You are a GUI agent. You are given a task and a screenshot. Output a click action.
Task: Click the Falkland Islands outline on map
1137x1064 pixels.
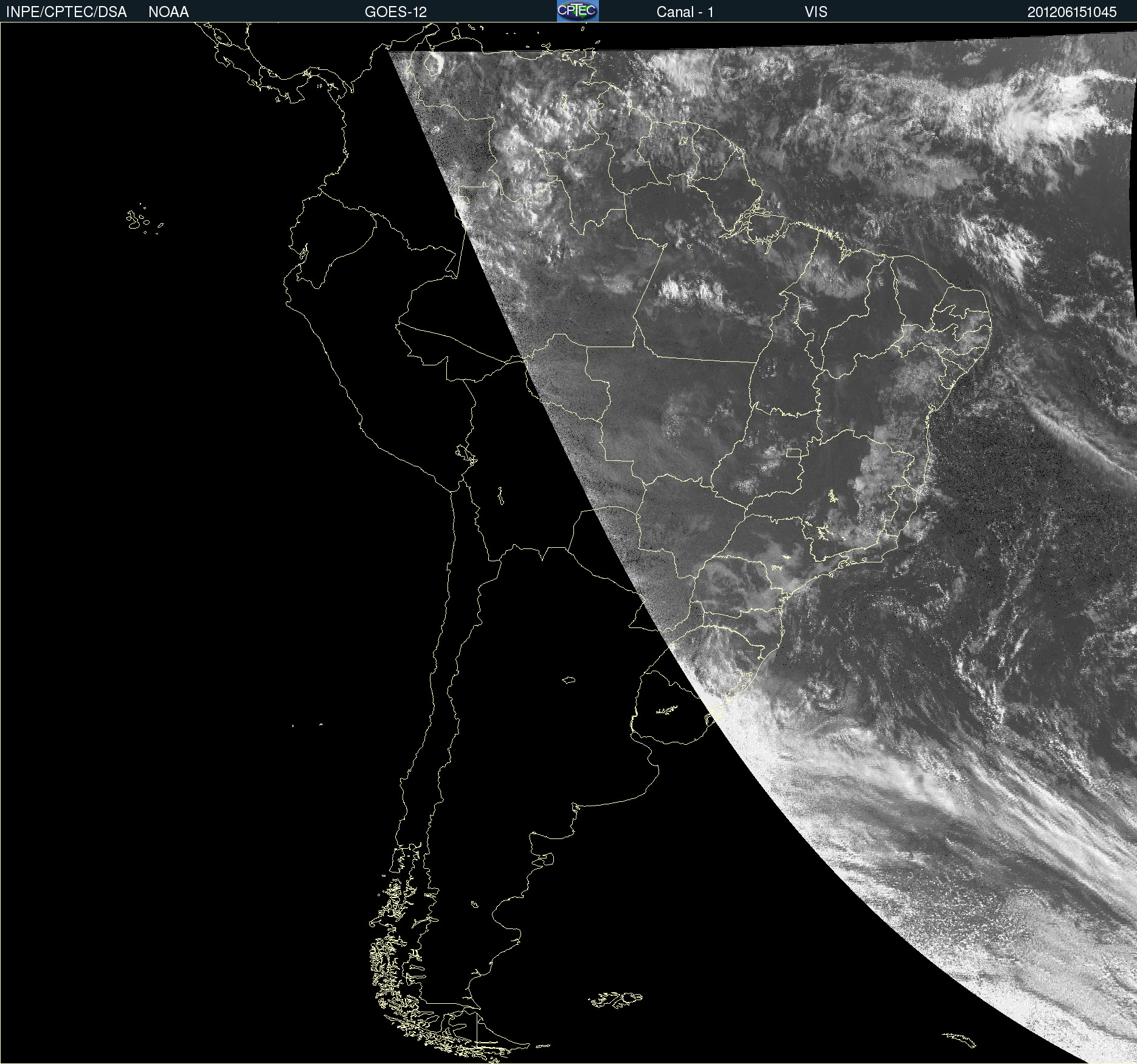pos(615,1000)
